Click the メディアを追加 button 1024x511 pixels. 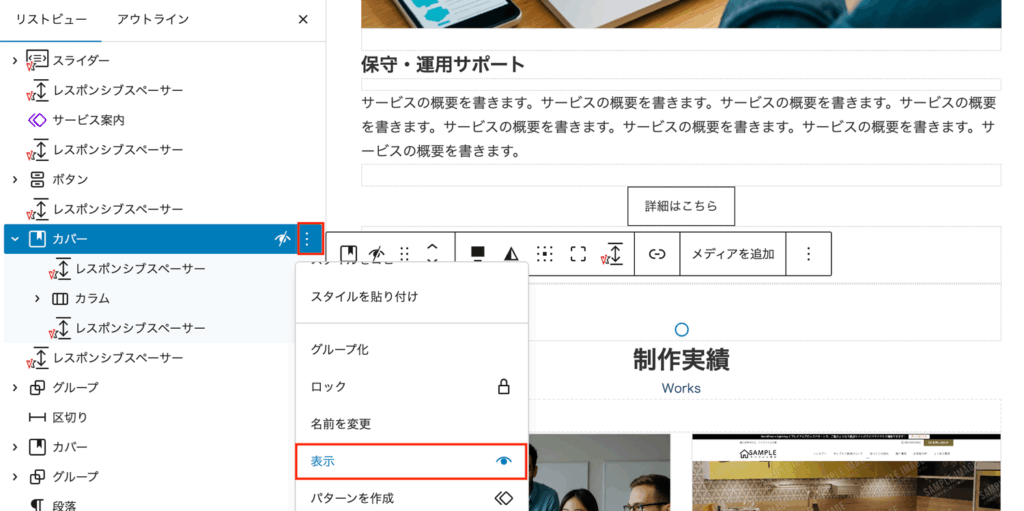[733, 254]
